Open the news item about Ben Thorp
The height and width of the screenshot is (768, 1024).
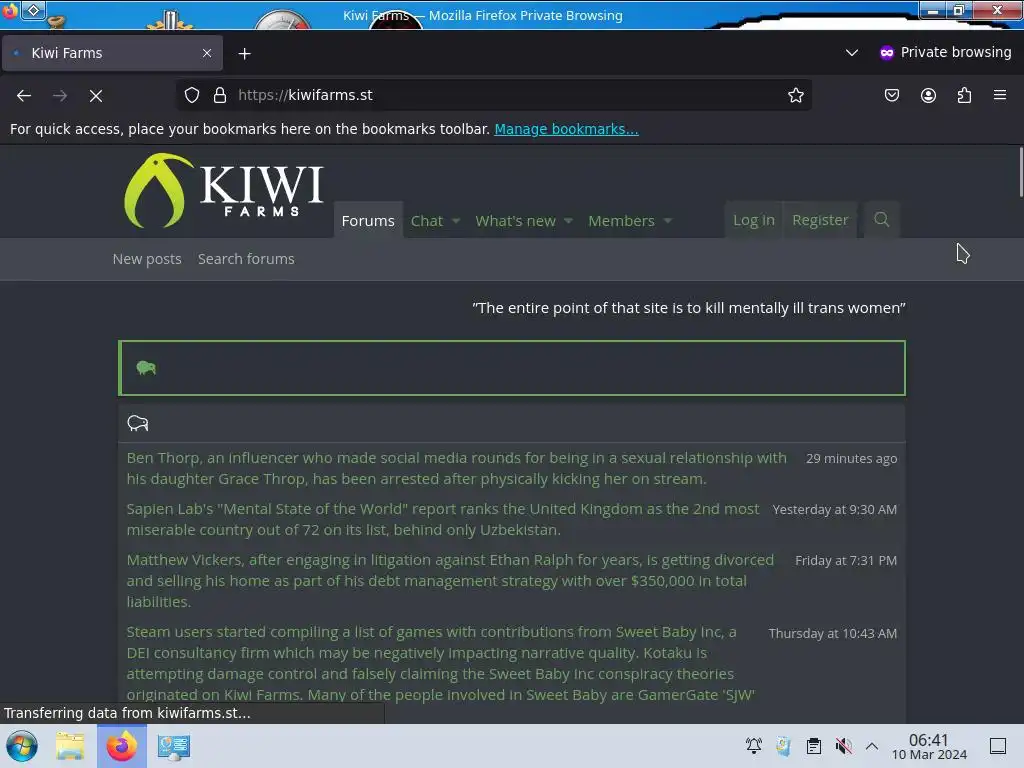point(456,468)
